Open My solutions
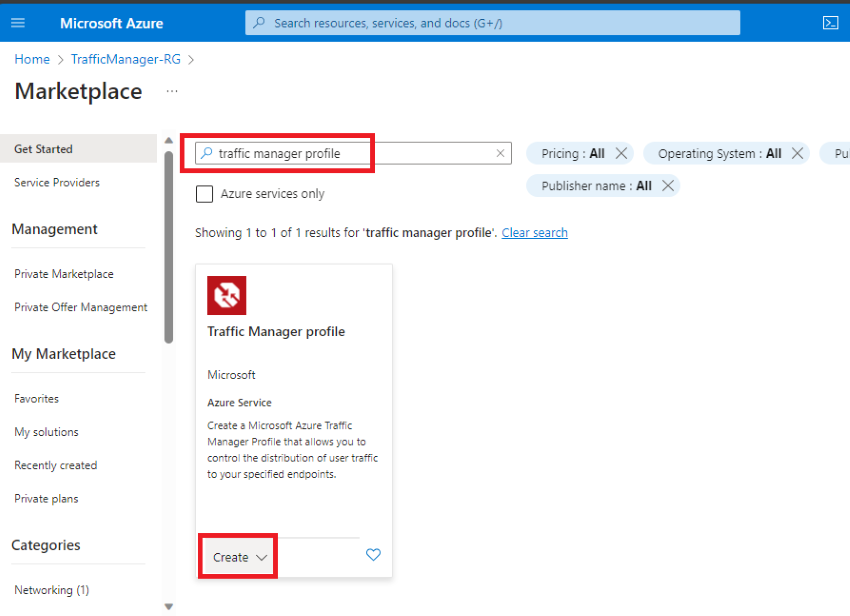This screenshot has height=616, width=850. click(46, 432)
